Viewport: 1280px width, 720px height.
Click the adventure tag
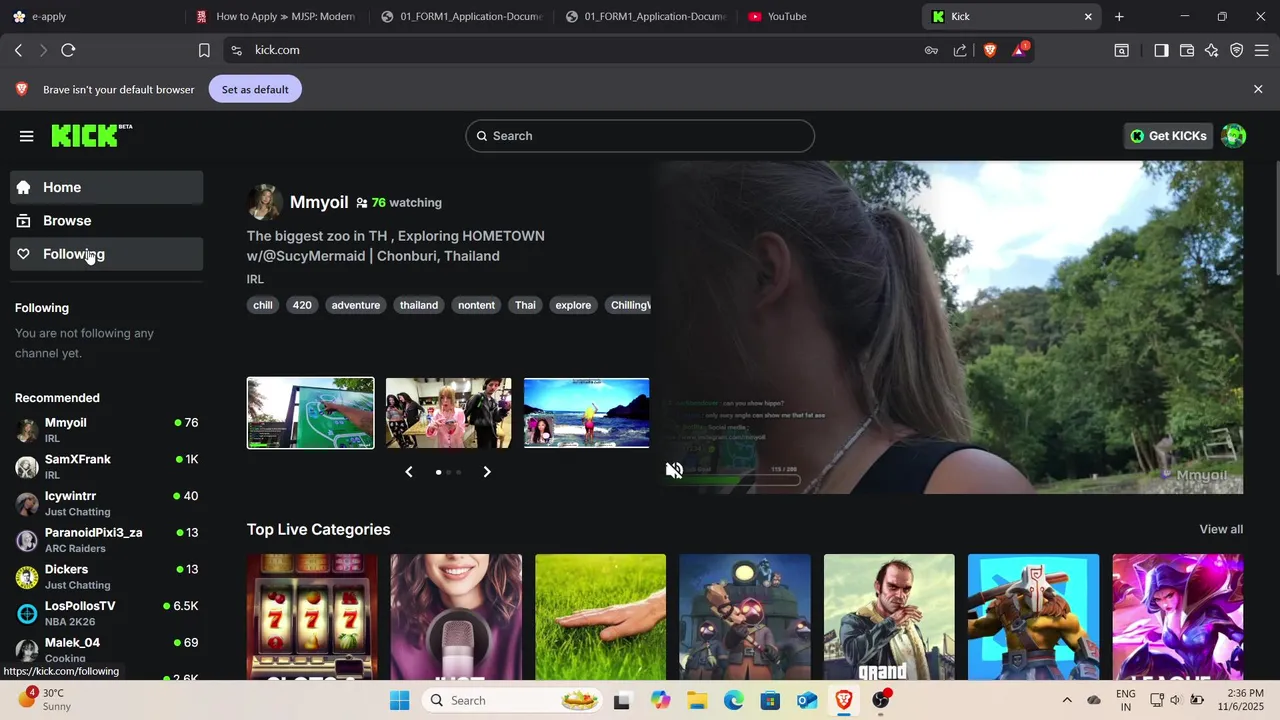pos(356,305)
